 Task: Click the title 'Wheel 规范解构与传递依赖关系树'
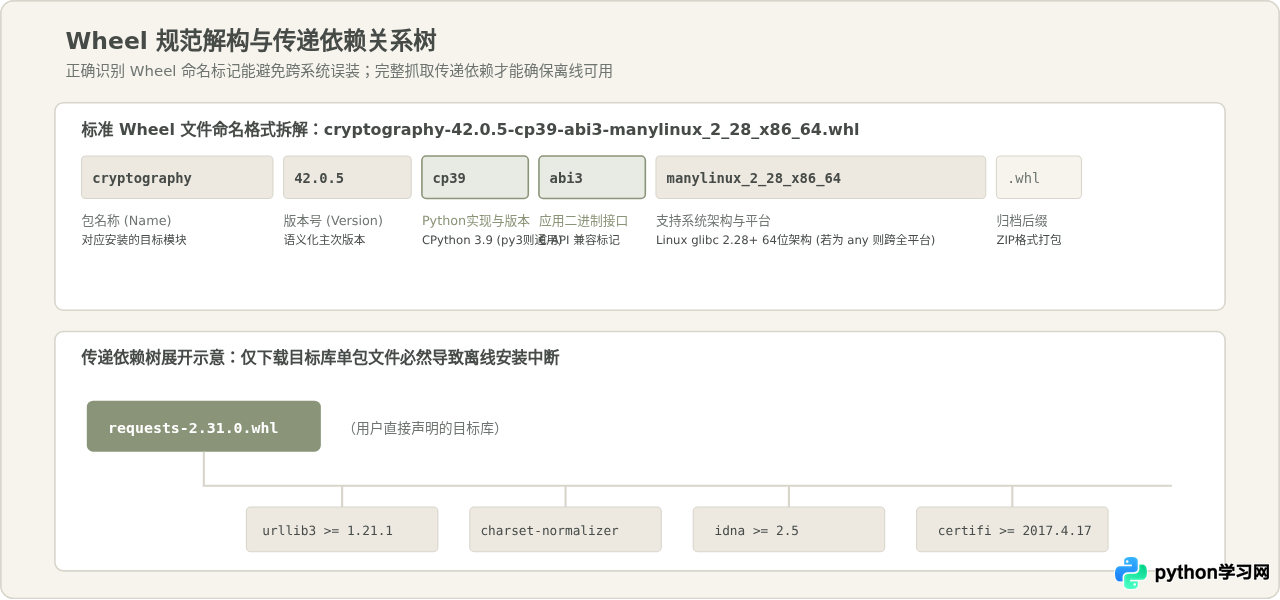tap(251, 41)
